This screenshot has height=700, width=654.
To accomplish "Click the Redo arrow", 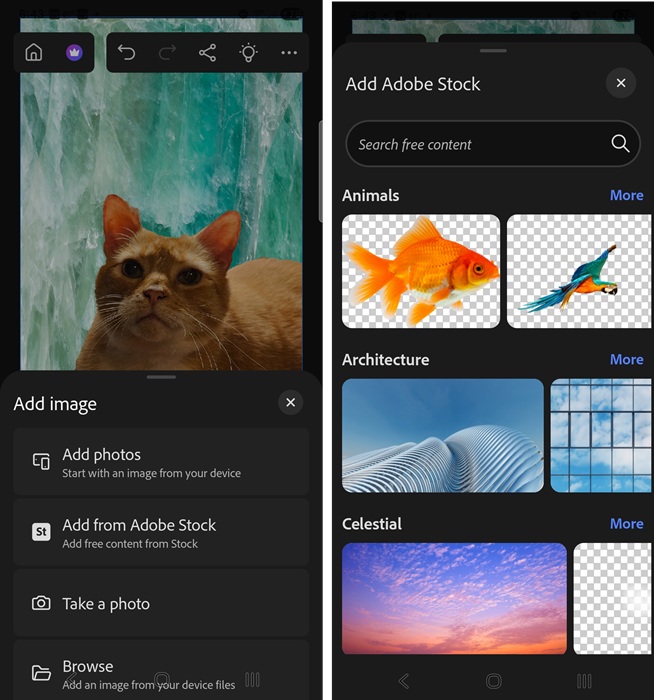I will [x=167, y=53].
